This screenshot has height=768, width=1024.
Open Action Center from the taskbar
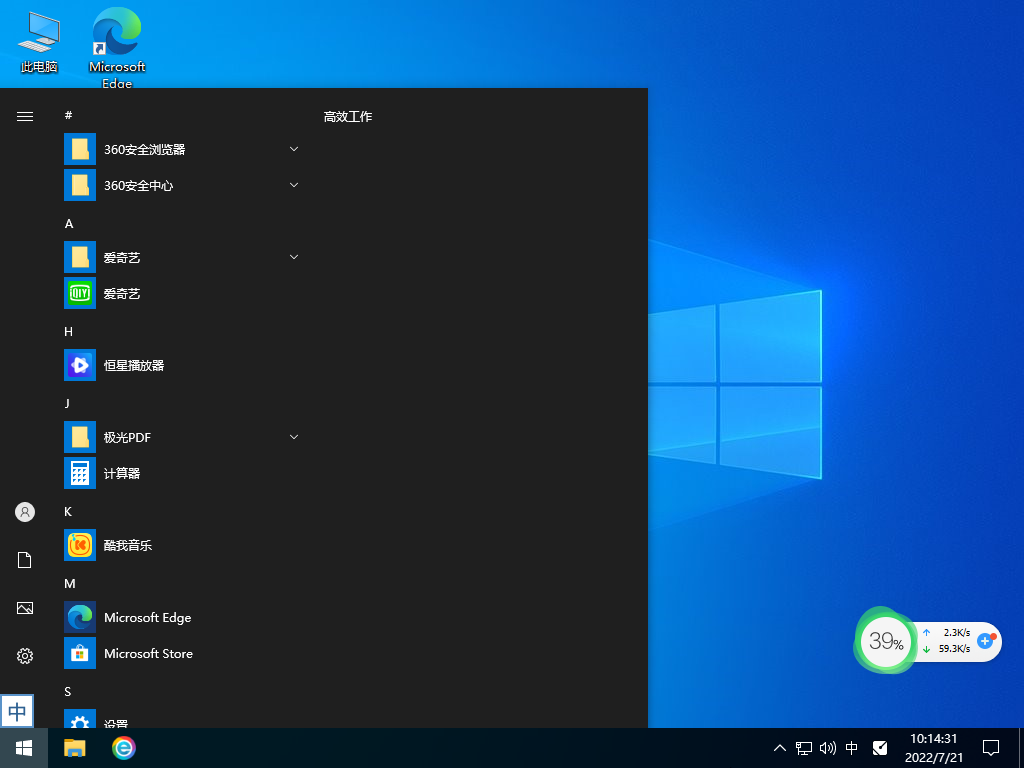[x=991, y=747]
